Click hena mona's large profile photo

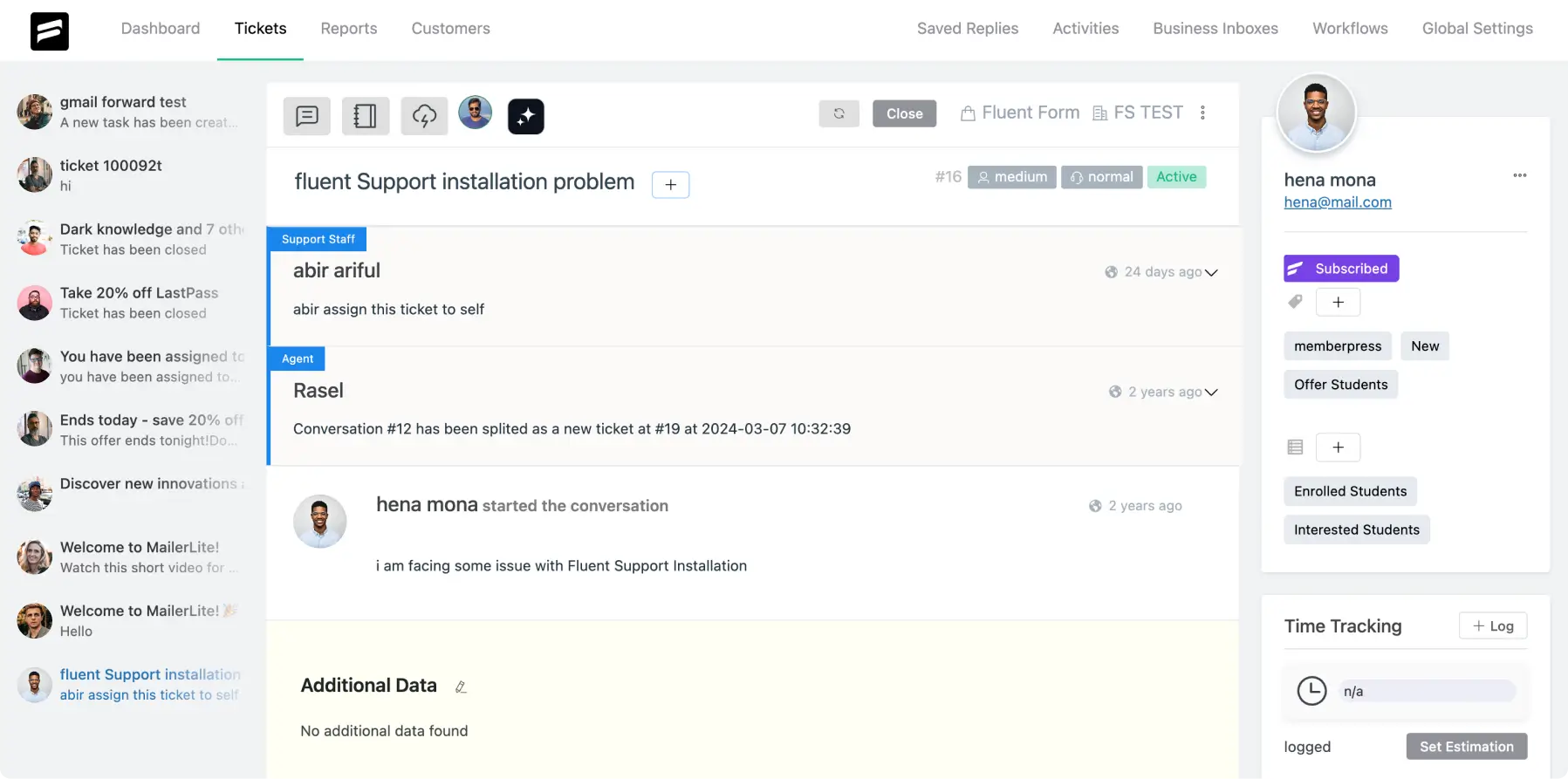coord(1316,113)
